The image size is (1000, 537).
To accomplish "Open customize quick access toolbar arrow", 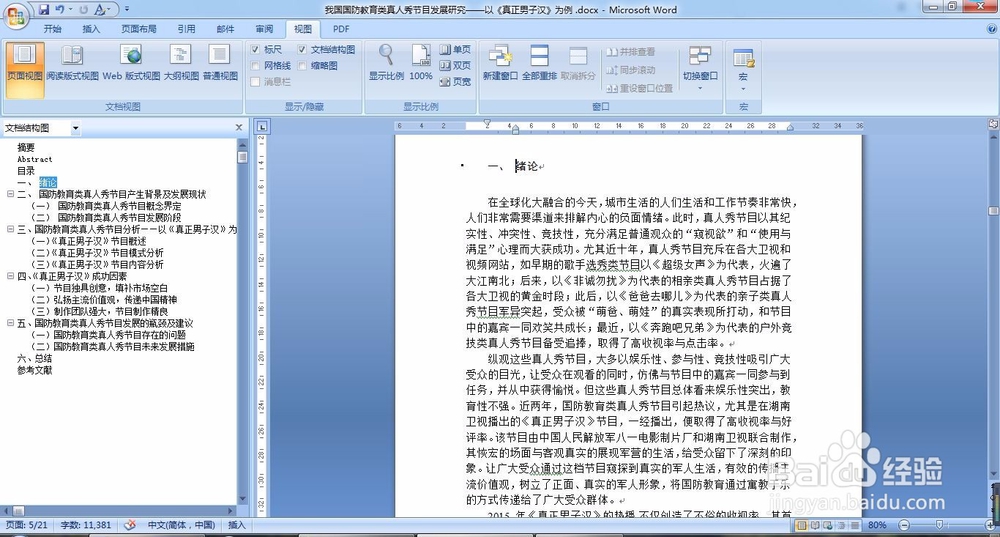I will (x=127, y=10).
